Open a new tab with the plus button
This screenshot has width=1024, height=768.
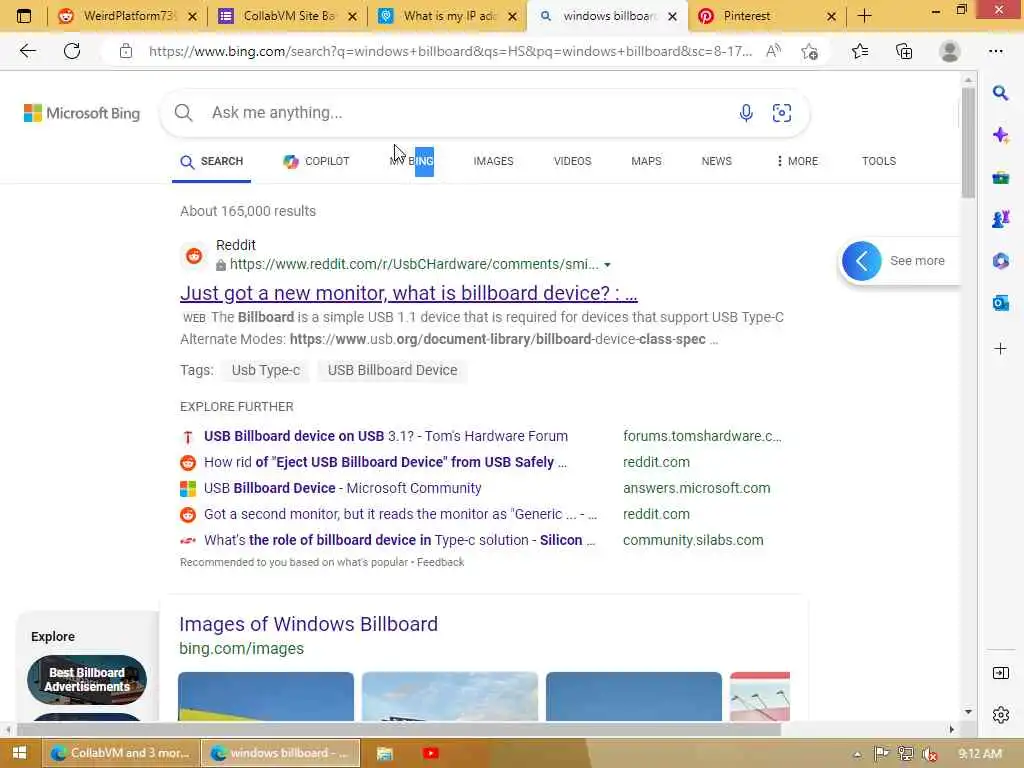point(865,16)
